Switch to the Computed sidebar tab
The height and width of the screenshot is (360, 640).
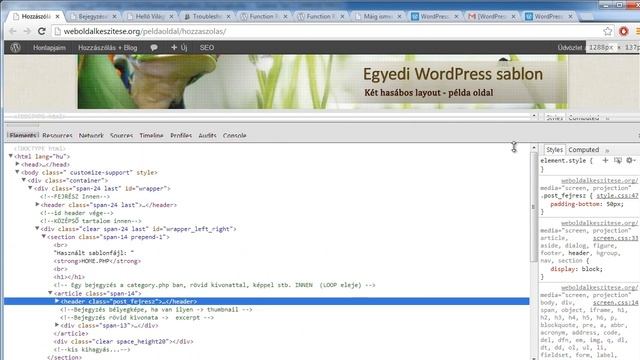tap(584, 150)
